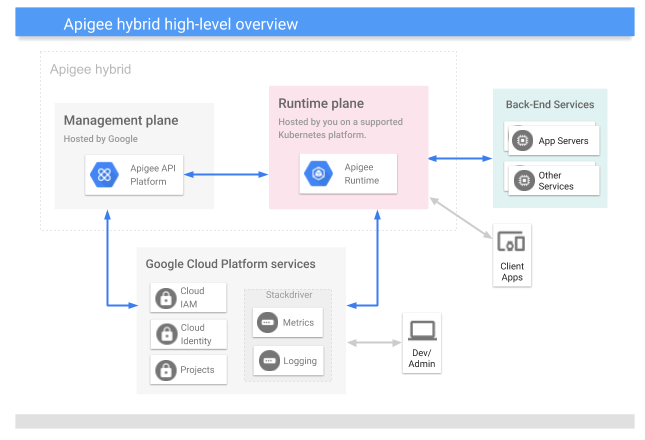
Task: Click the Apigee hybrid high-level overview title bar
Action: (324, 24)
